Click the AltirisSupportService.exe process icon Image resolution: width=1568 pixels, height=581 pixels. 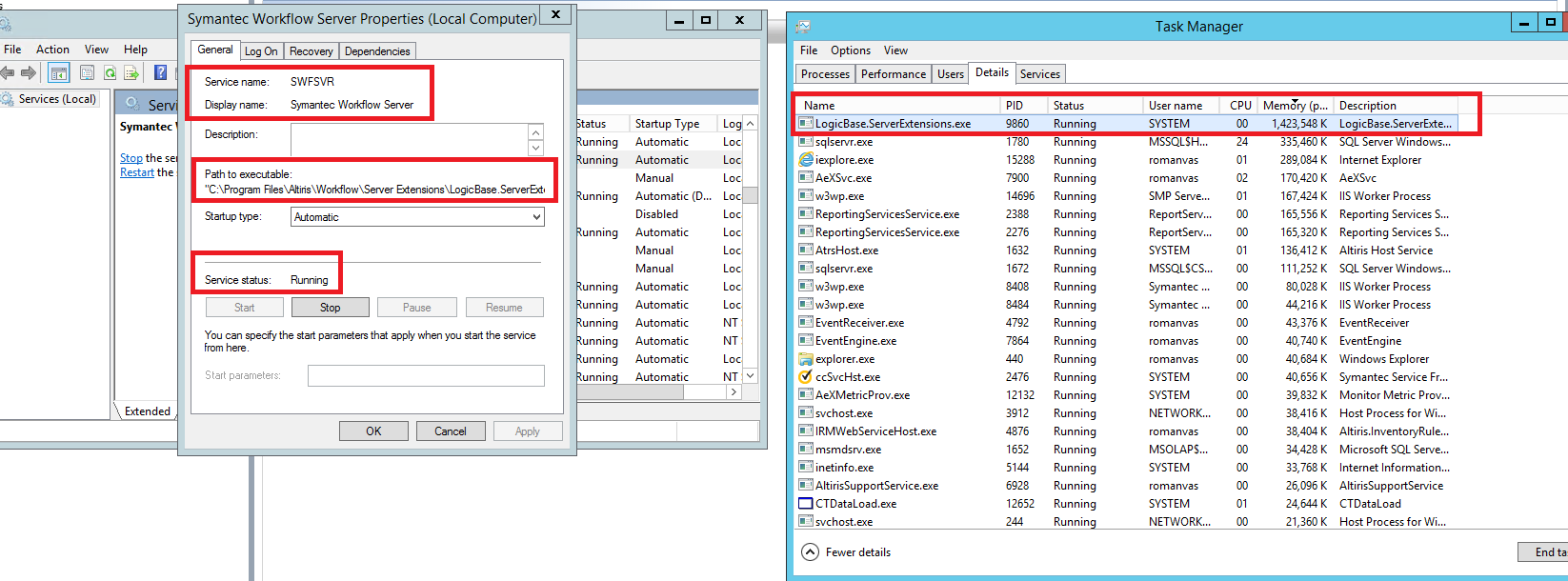[x=806, y=486]
